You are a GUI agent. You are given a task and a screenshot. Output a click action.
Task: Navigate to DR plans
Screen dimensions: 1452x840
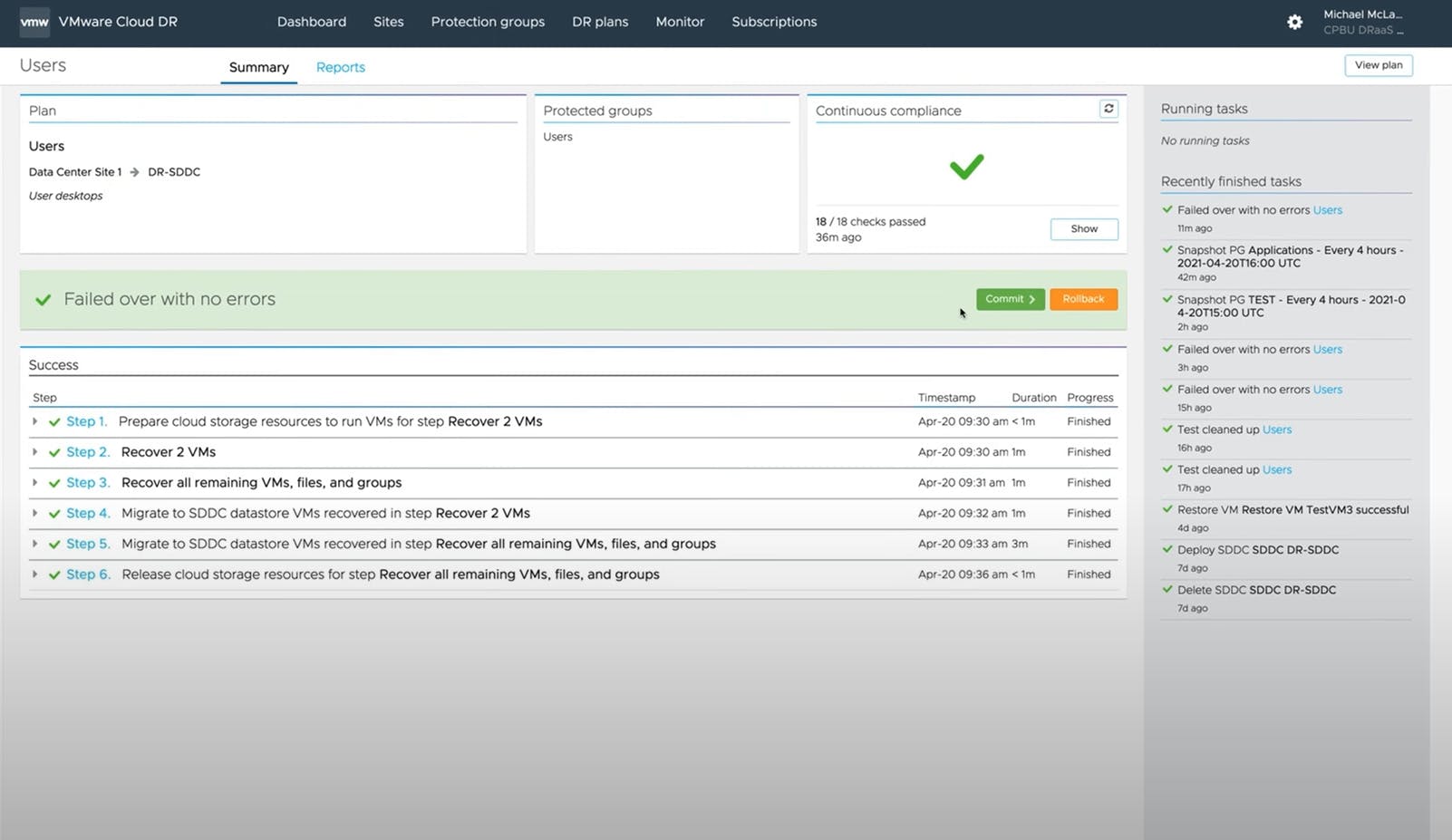click(x=599, y=22)
